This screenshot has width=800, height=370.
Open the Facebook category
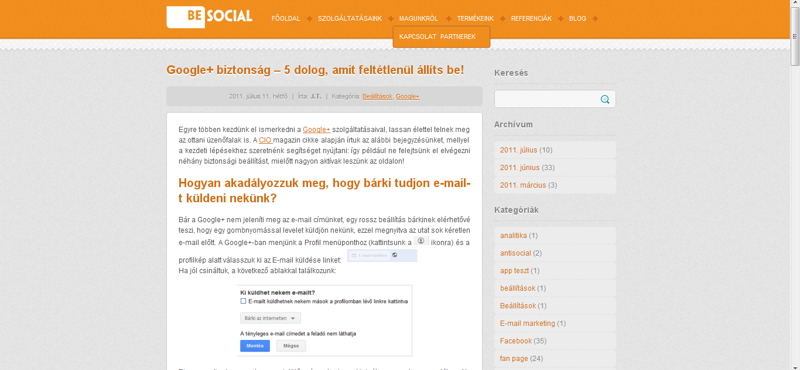516,340
